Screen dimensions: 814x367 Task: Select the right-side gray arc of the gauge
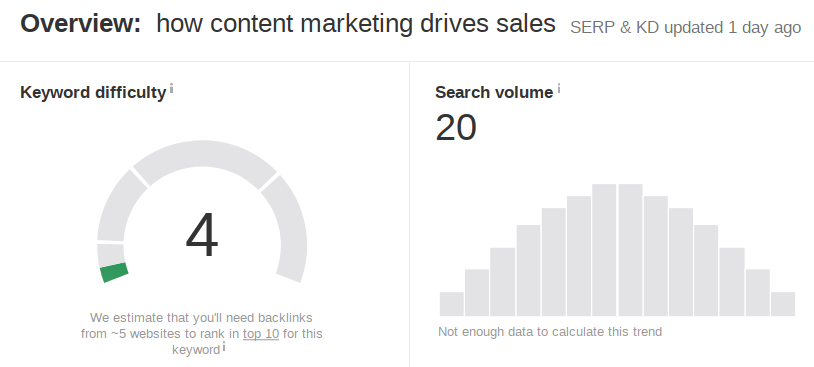[286, 228]
